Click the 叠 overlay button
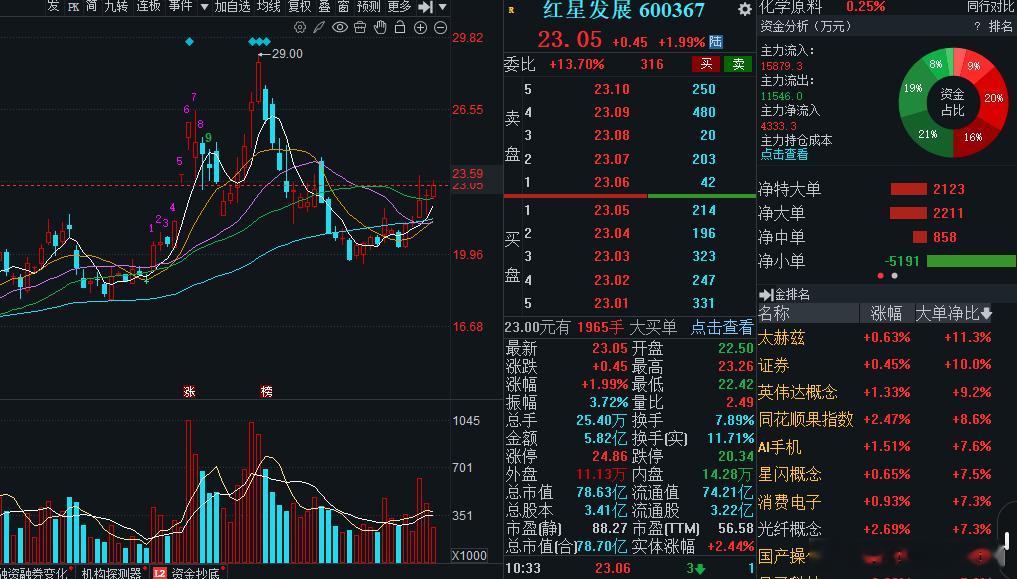Image resolution: width=1017 pixels, height=579 pixels. tap(324, 6)
